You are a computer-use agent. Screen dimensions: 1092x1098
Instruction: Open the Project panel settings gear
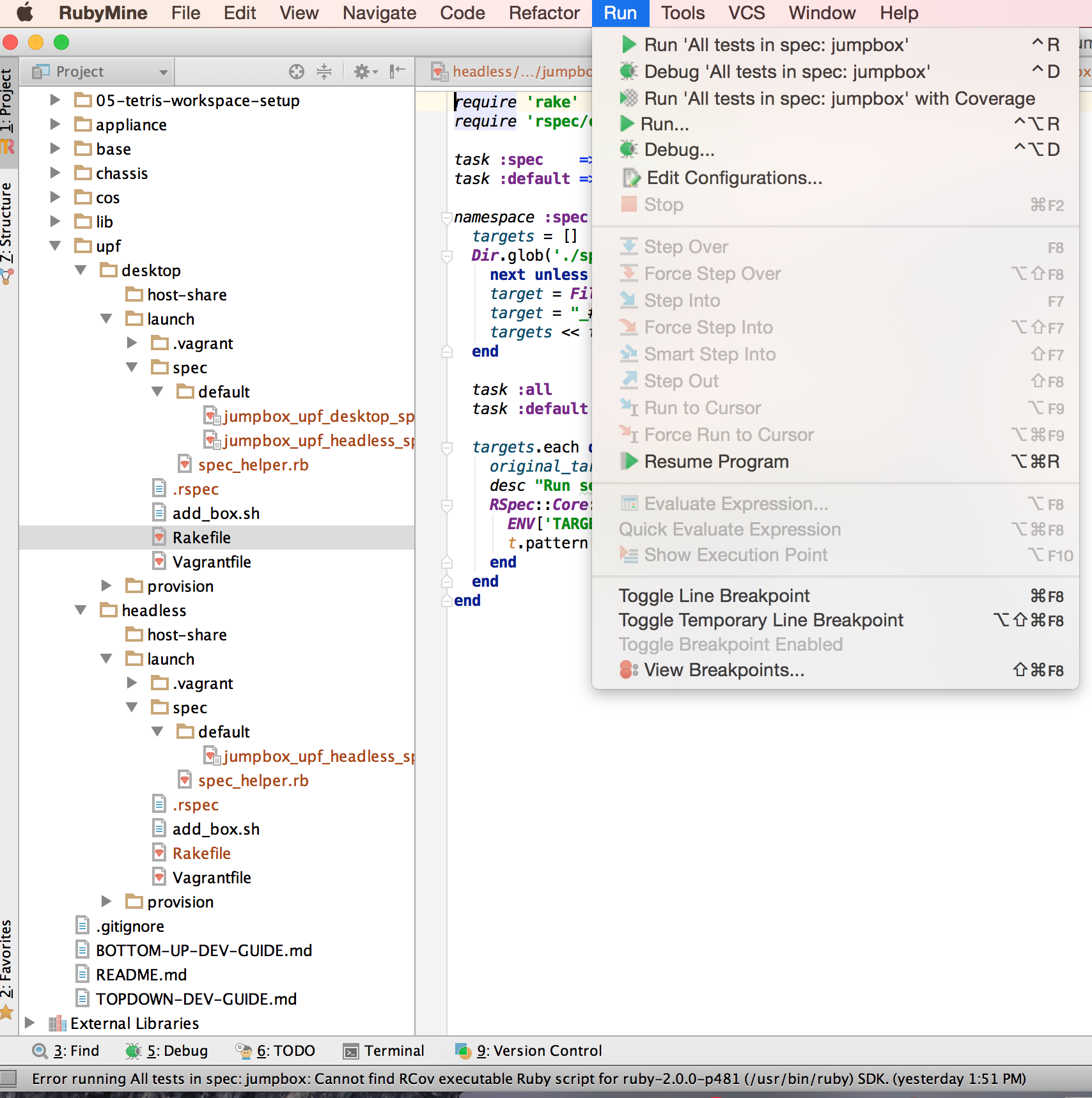pyautogui.click(x=365, y=72)
